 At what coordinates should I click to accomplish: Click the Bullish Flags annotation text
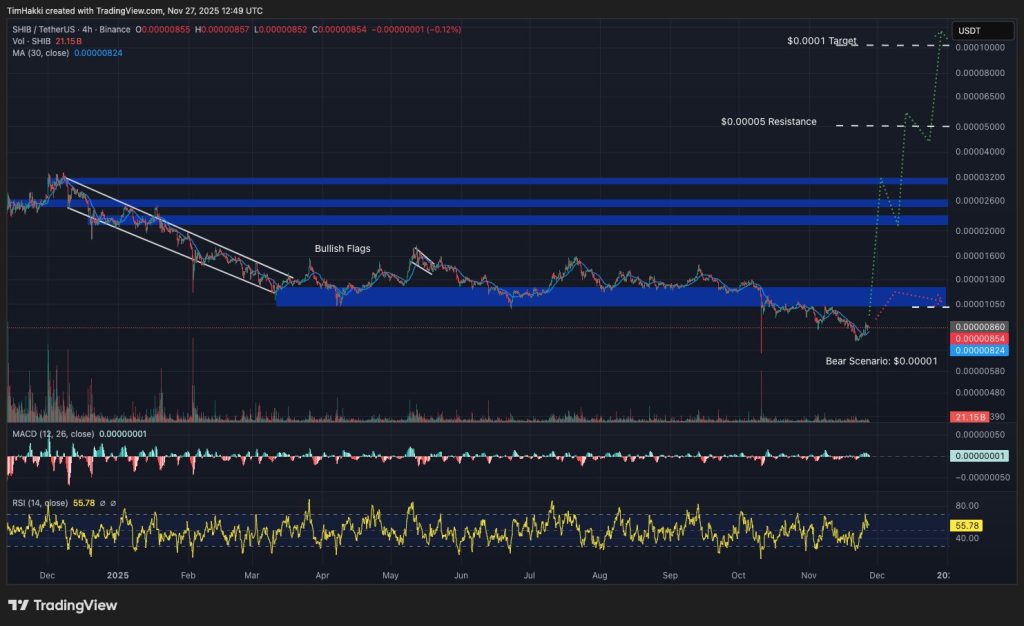tap(342, 248)
